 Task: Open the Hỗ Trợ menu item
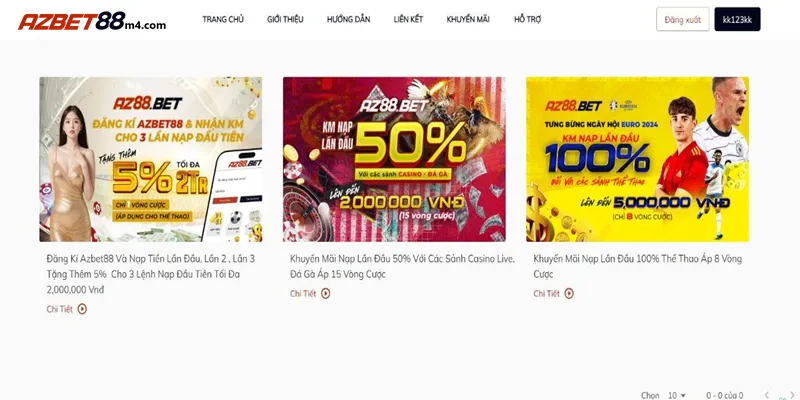pyautogui.click(x=528, y=19)
